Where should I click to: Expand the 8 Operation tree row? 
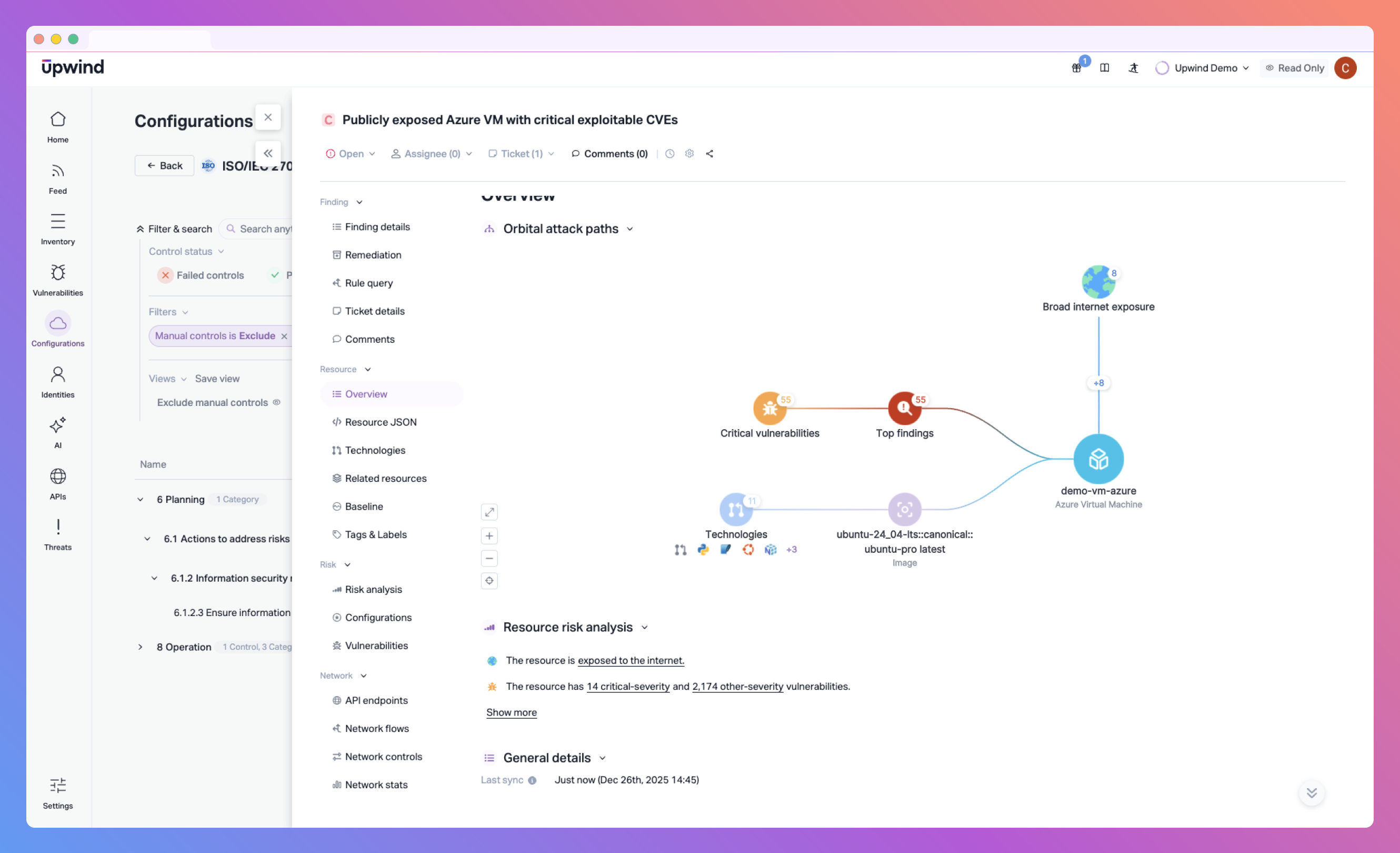pos(141,647)
